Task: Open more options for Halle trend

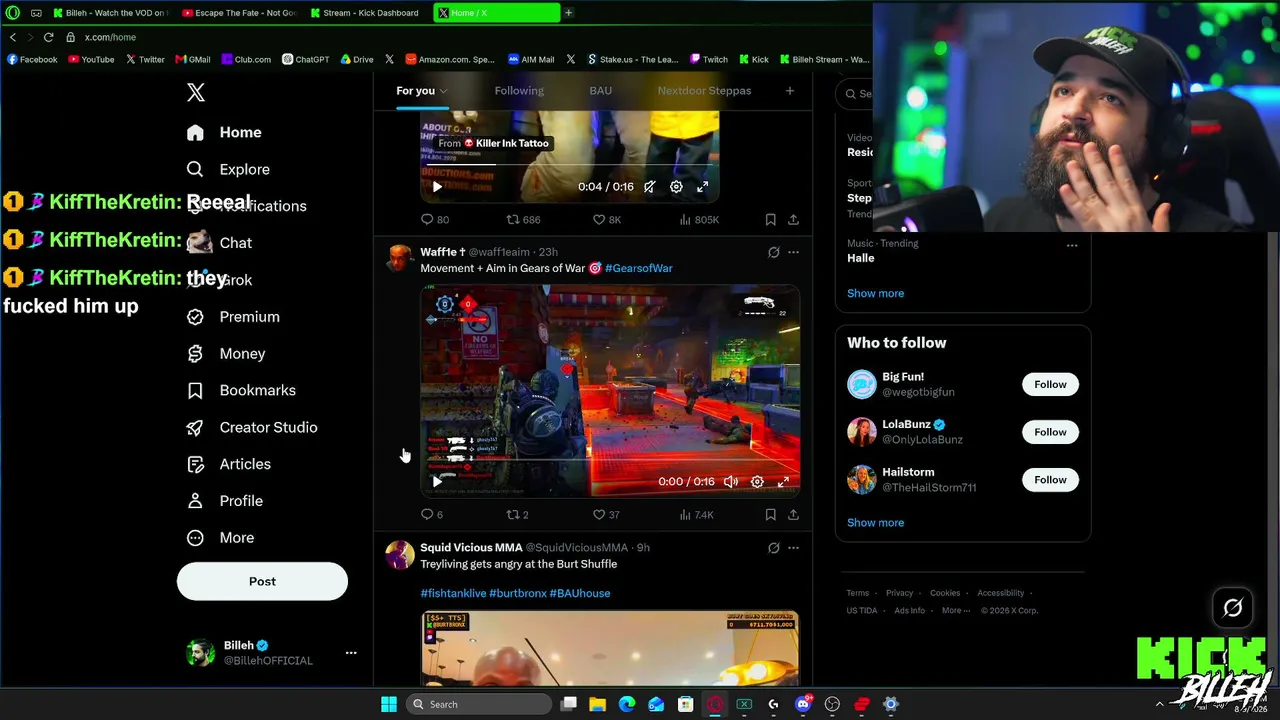Action: point(1072,245)
